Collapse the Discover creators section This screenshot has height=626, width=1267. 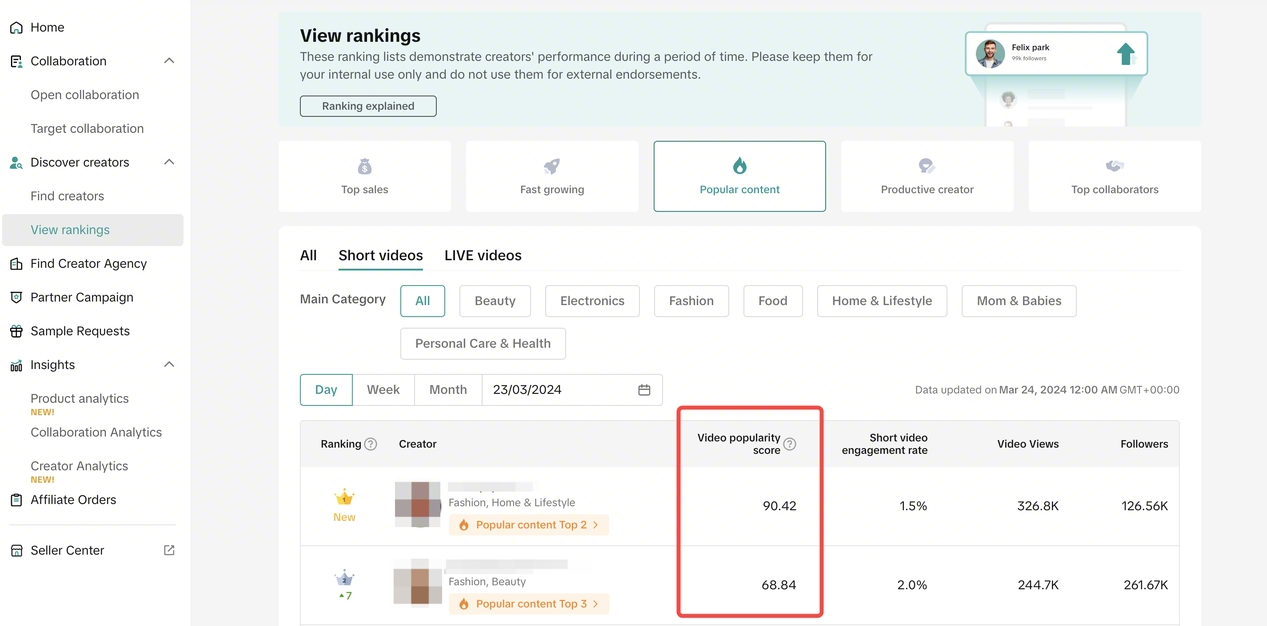[x=169, y=162]
